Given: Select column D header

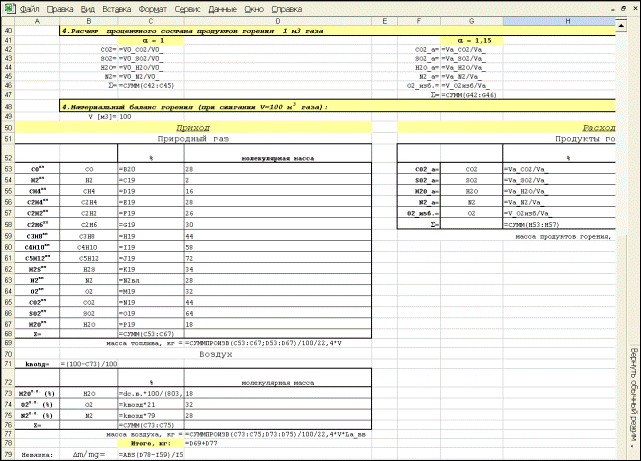Looking at the screenshot, I should pos(278,21).
